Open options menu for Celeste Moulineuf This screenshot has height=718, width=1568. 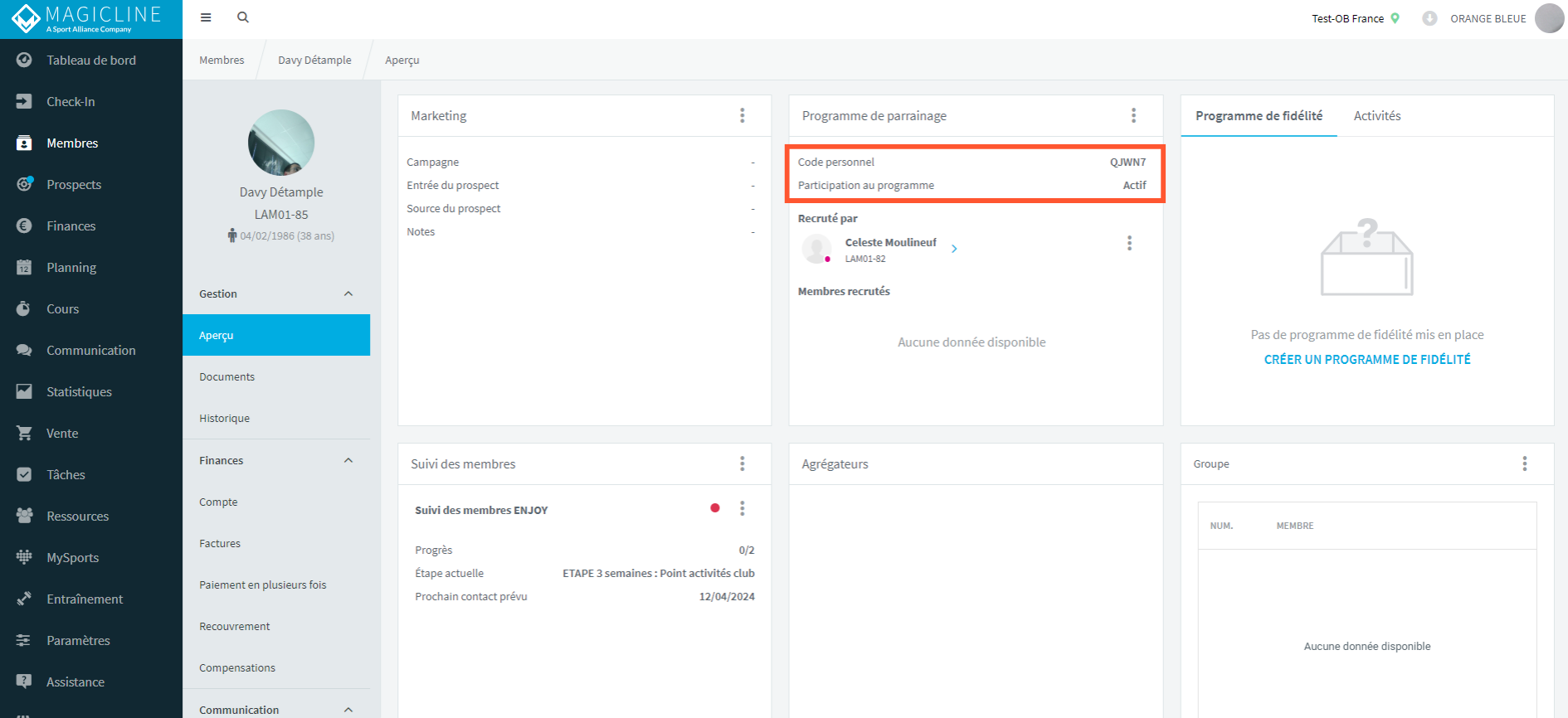(x=1129, y=243)
